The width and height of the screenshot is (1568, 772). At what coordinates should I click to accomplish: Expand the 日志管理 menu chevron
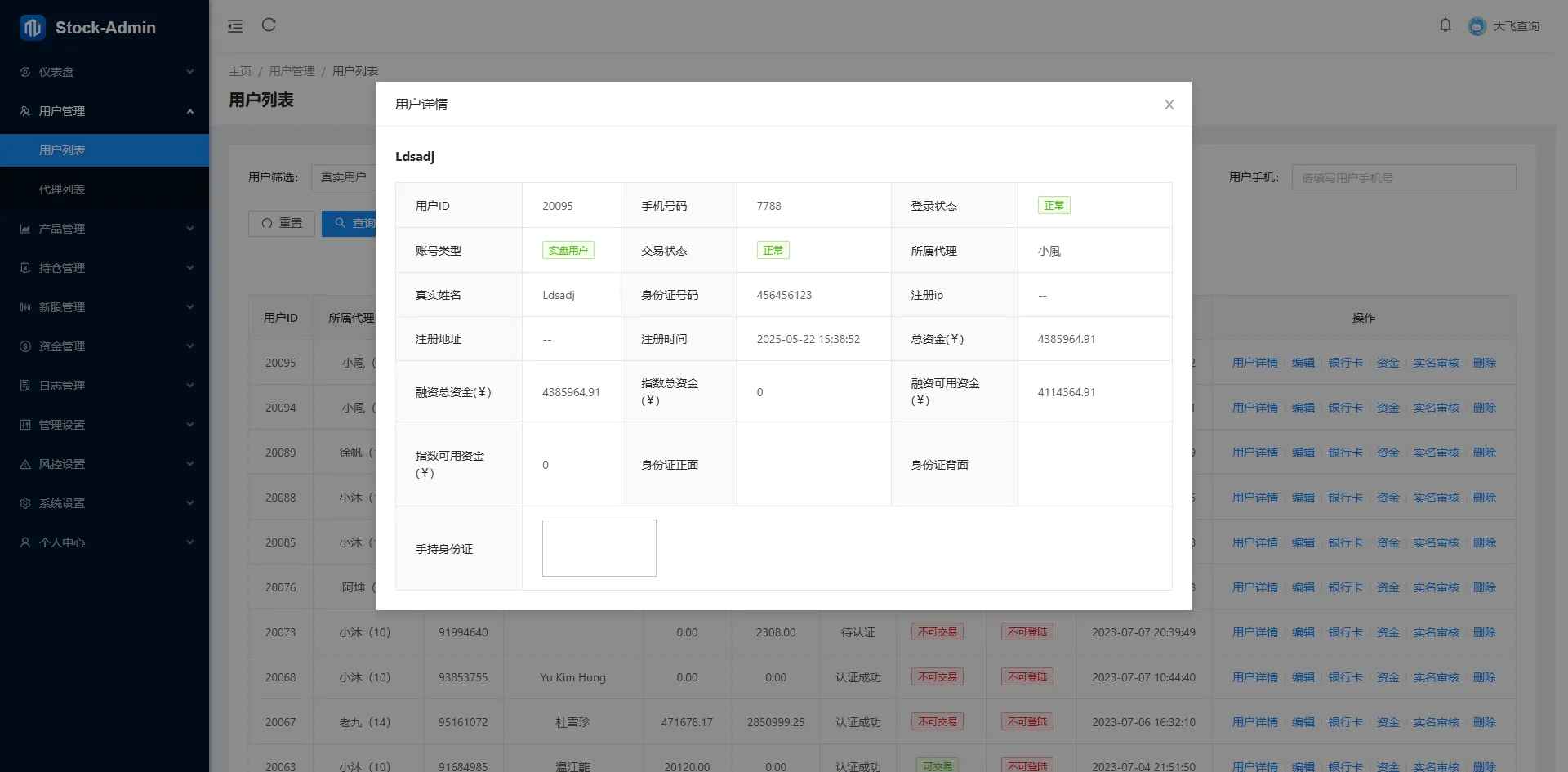point(189,386)
